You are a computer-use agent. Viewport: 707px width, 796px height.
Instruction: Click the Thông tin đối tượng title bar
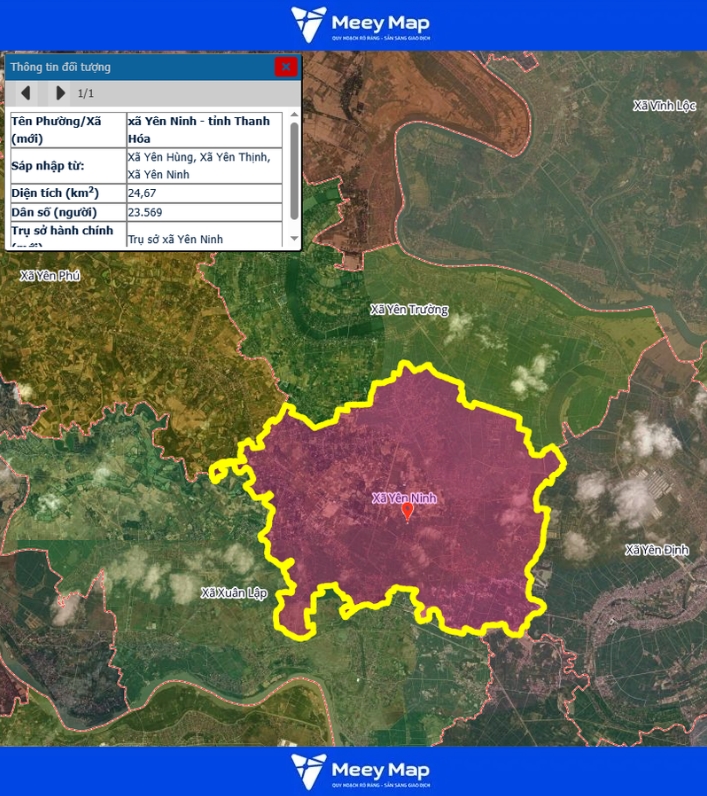coord(140,67)
